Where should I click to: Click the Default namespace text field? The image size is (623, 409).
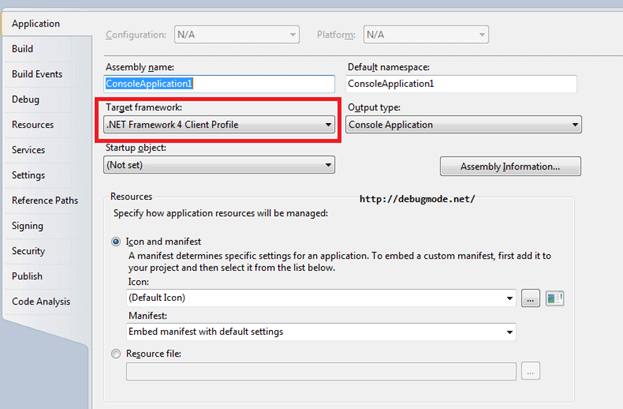pyautogui.click(x=463, y=84)
